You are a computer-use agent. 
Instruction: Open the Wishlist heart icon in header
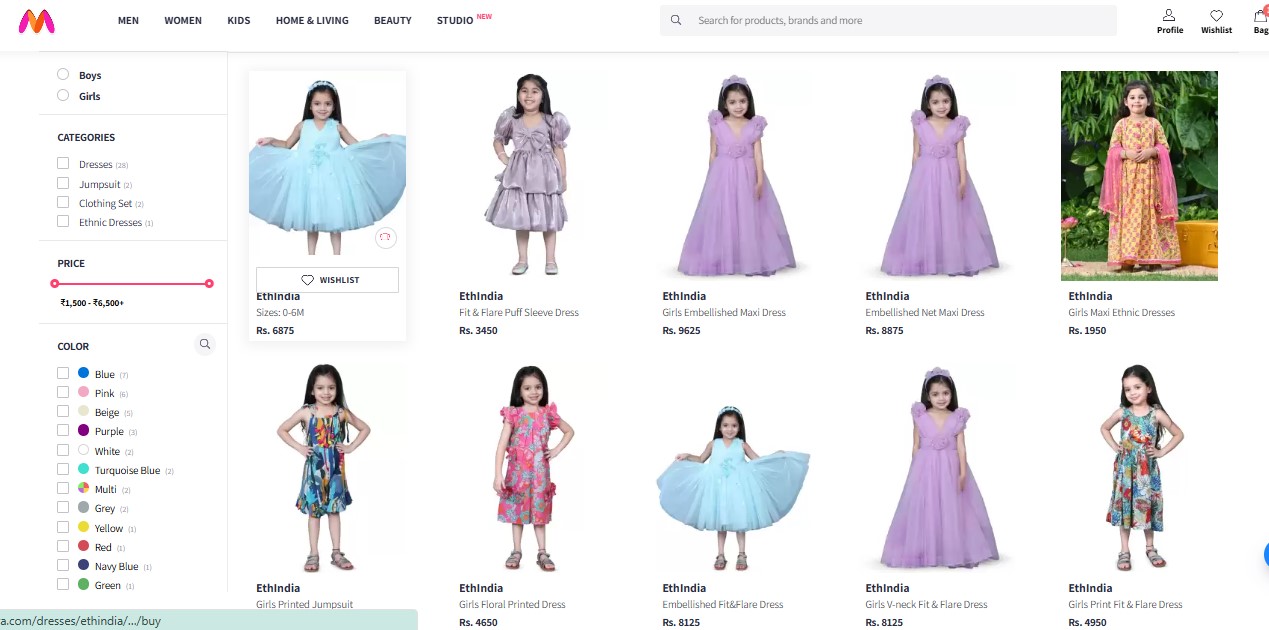click(x=1216, y=15)
